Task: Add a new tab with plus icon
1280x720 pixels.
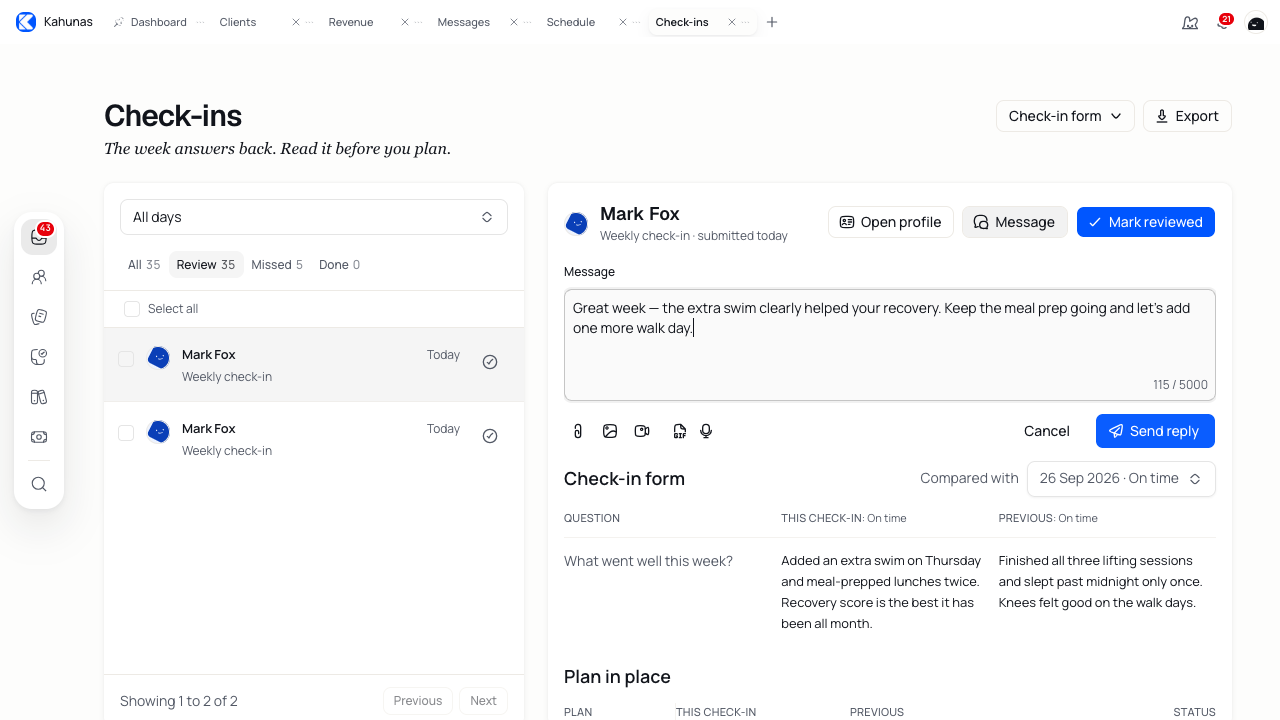Action: [772, 22]
